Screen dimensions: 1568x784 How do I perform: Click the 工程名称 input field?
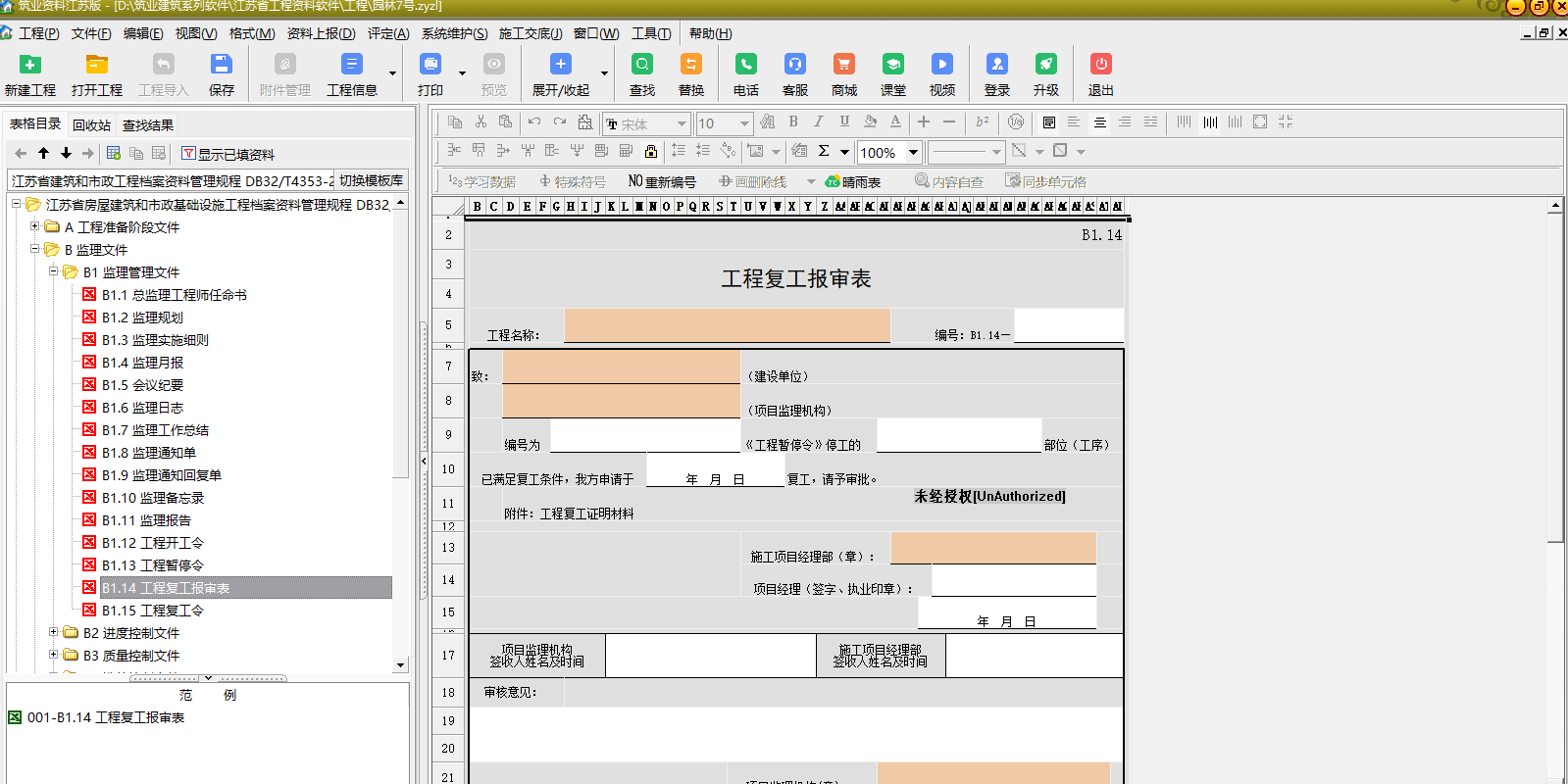pos(727,325)
